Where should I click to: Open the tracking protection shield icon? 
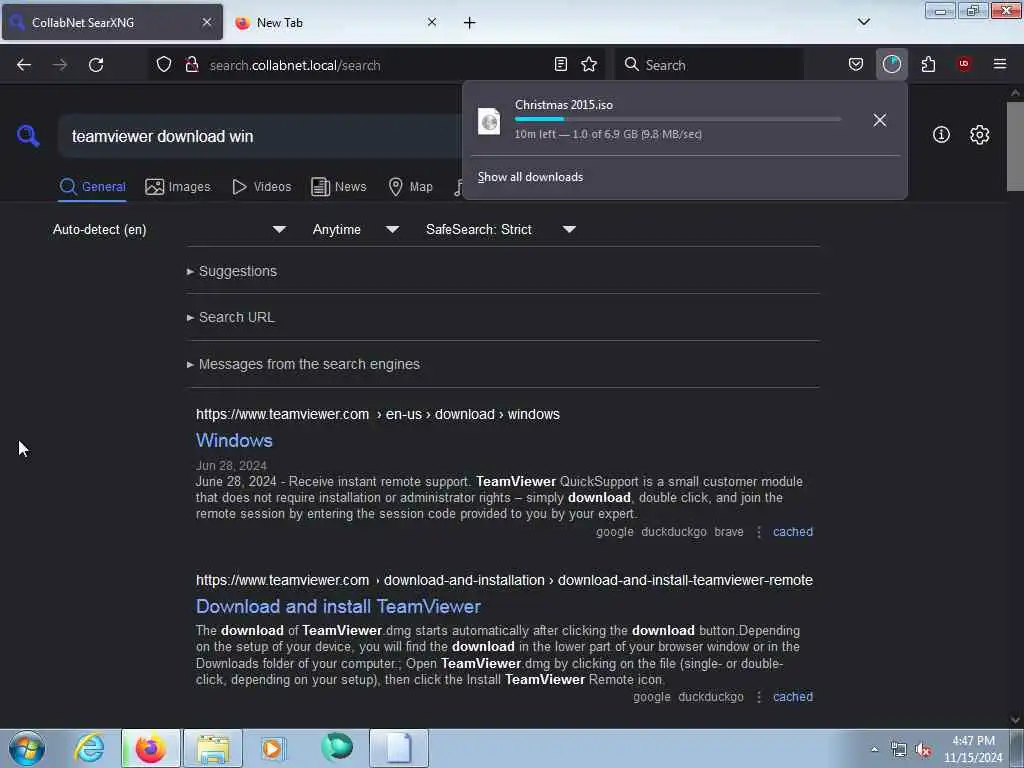pyautogui.click(x=164, y=64)
